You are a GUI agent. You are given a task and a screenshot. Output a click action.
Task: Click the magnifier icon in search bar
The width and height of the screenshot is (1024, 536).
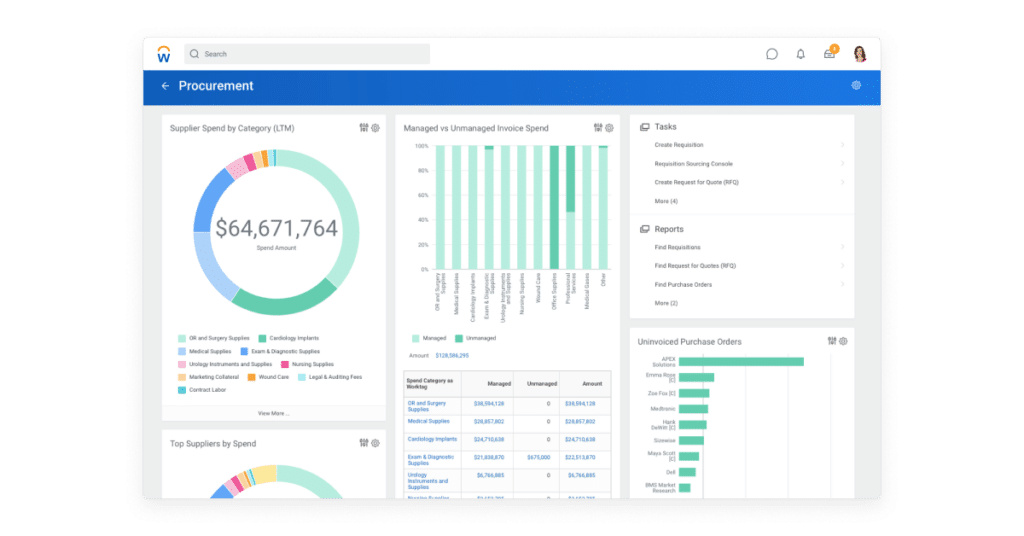pos(195,54)
